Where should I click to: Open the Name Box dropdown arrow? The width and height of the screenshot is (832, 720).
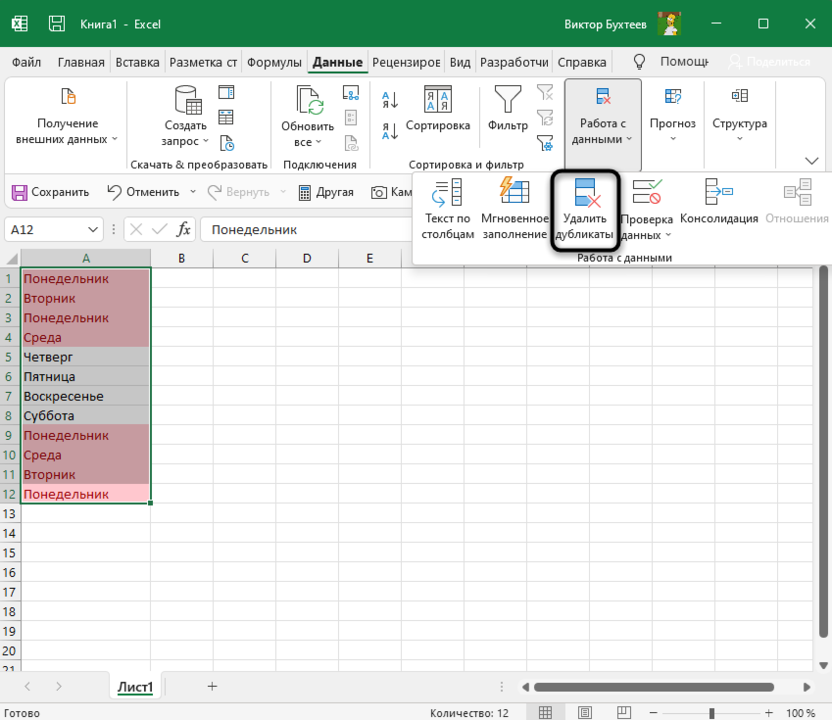pyautogui.click(x=93, y=230)
